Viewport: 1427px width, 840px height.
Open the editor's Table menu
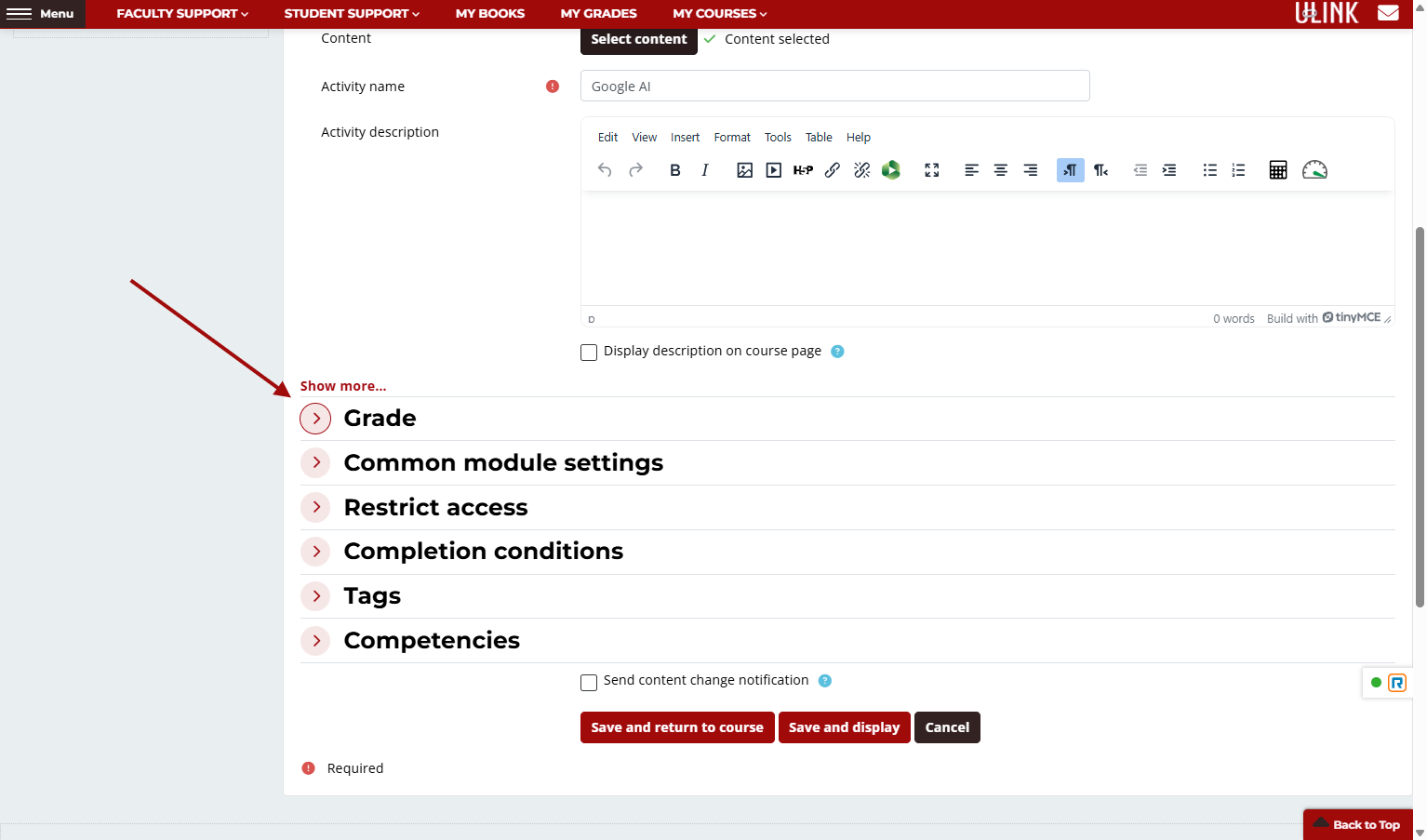click(819, 138)
